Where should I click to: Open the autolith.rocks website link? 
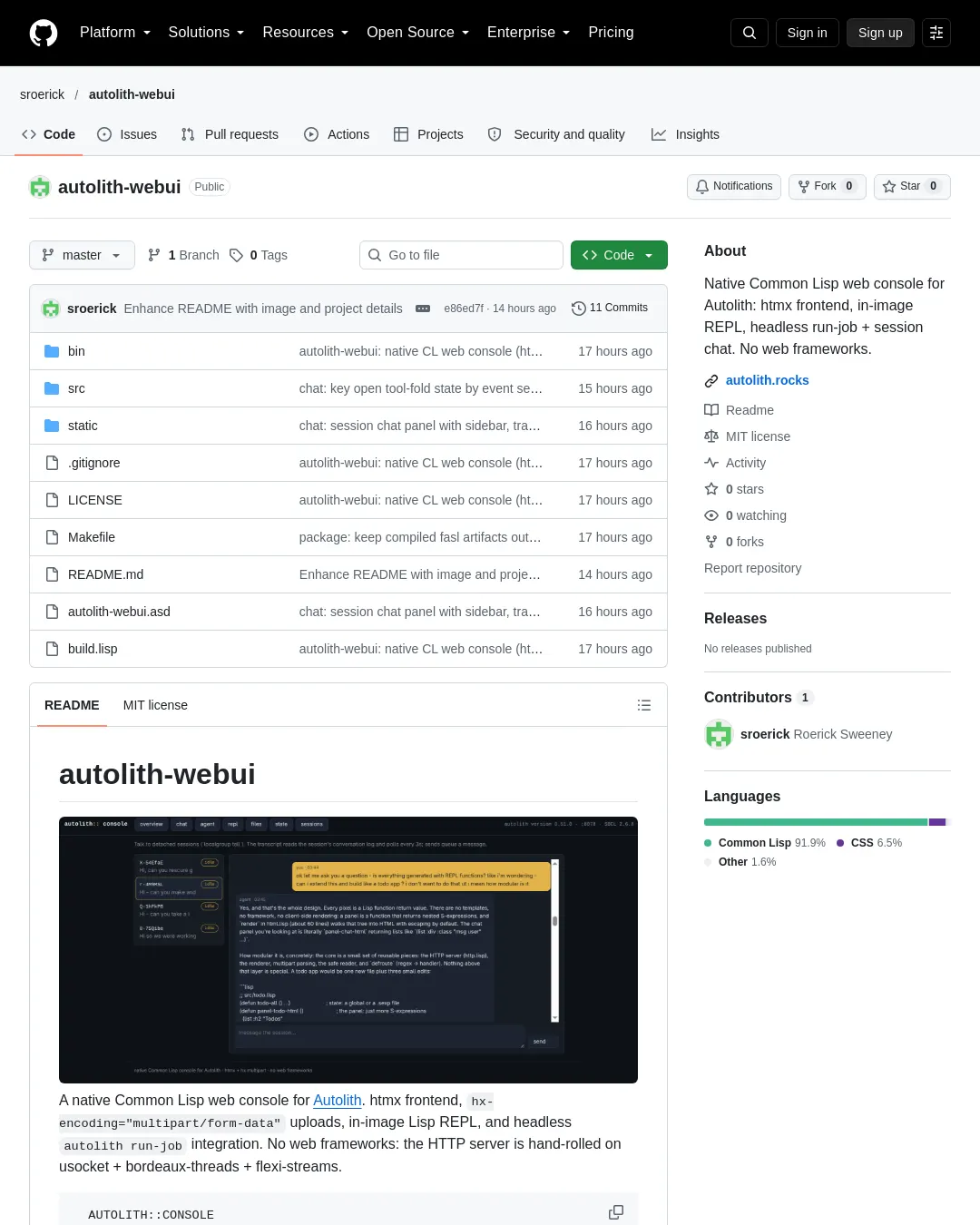click(x=768, y=380)
